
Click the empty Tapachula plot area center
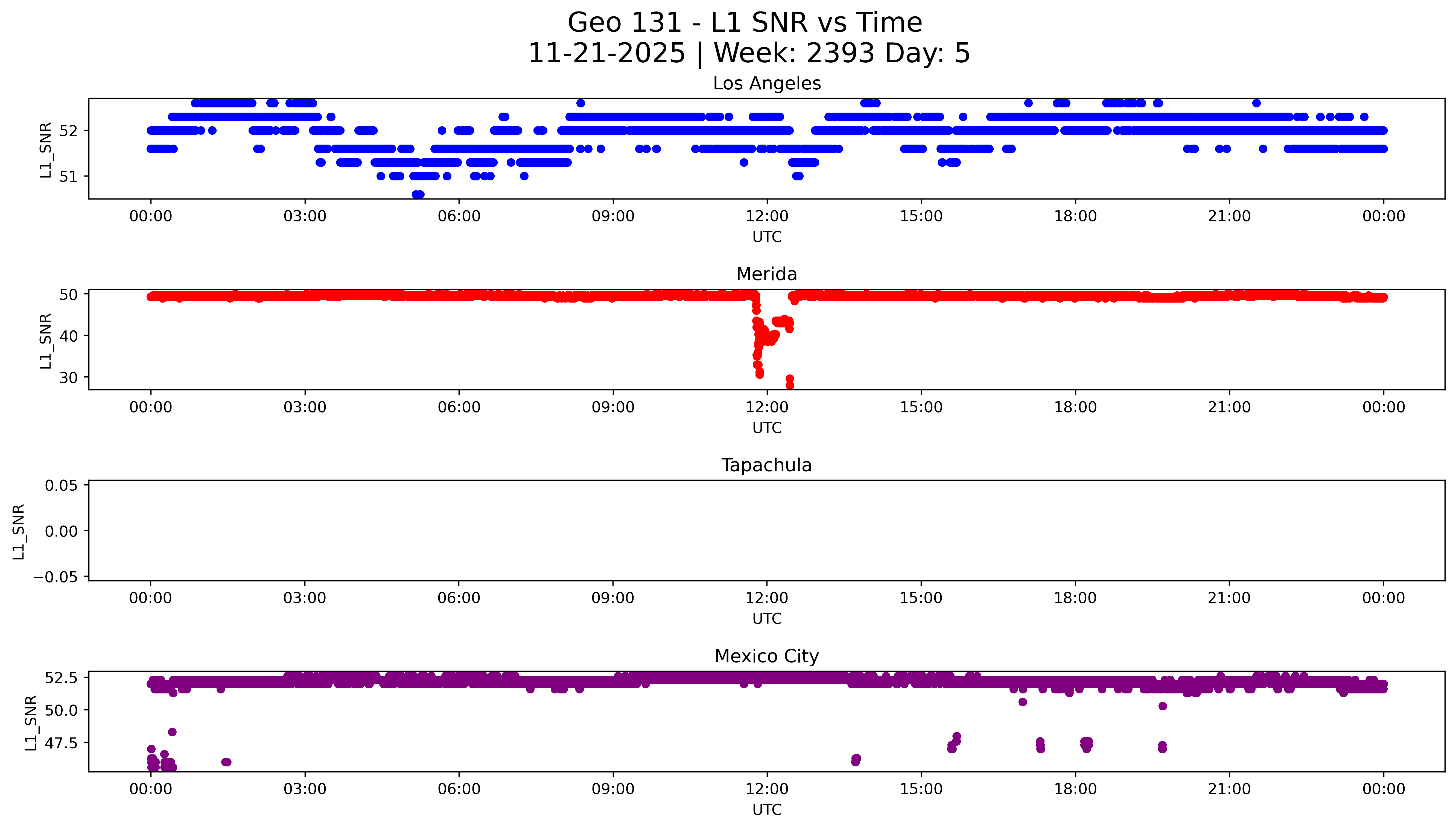click(x=766, y=531)
